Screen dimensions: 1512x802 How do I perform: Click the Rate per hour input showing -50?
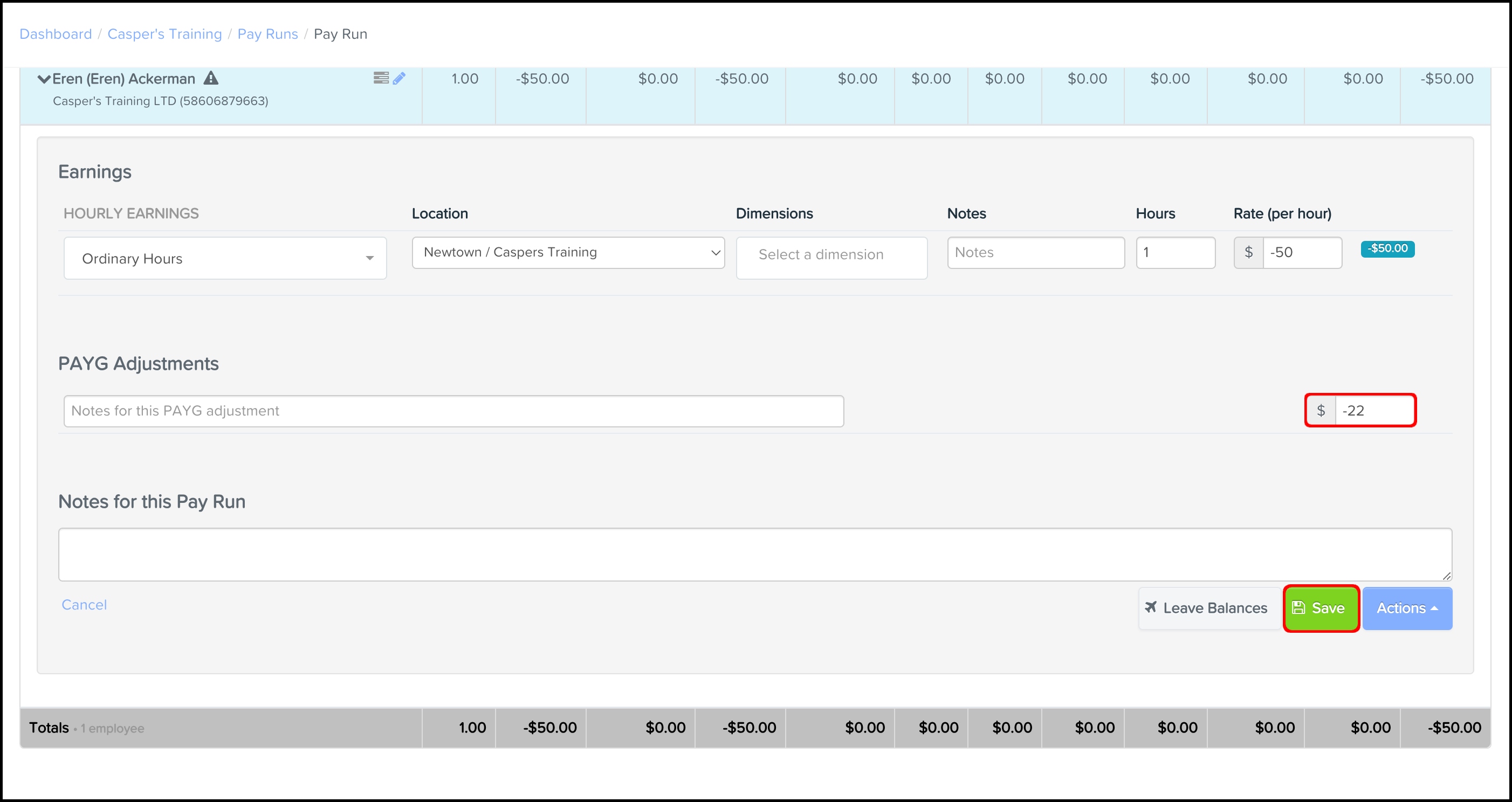1302,252
